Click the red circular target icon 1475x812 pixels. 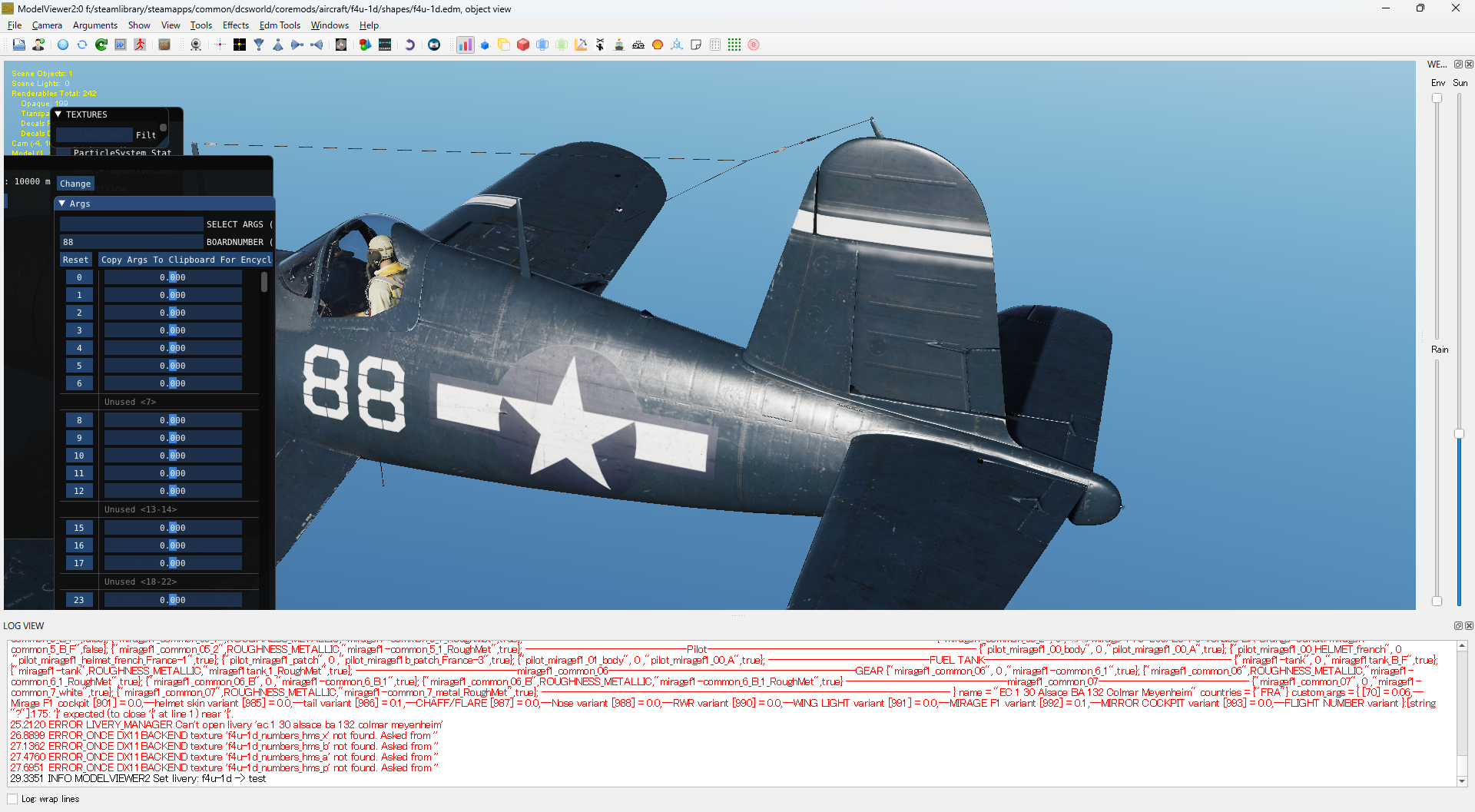tap(754, 45)
